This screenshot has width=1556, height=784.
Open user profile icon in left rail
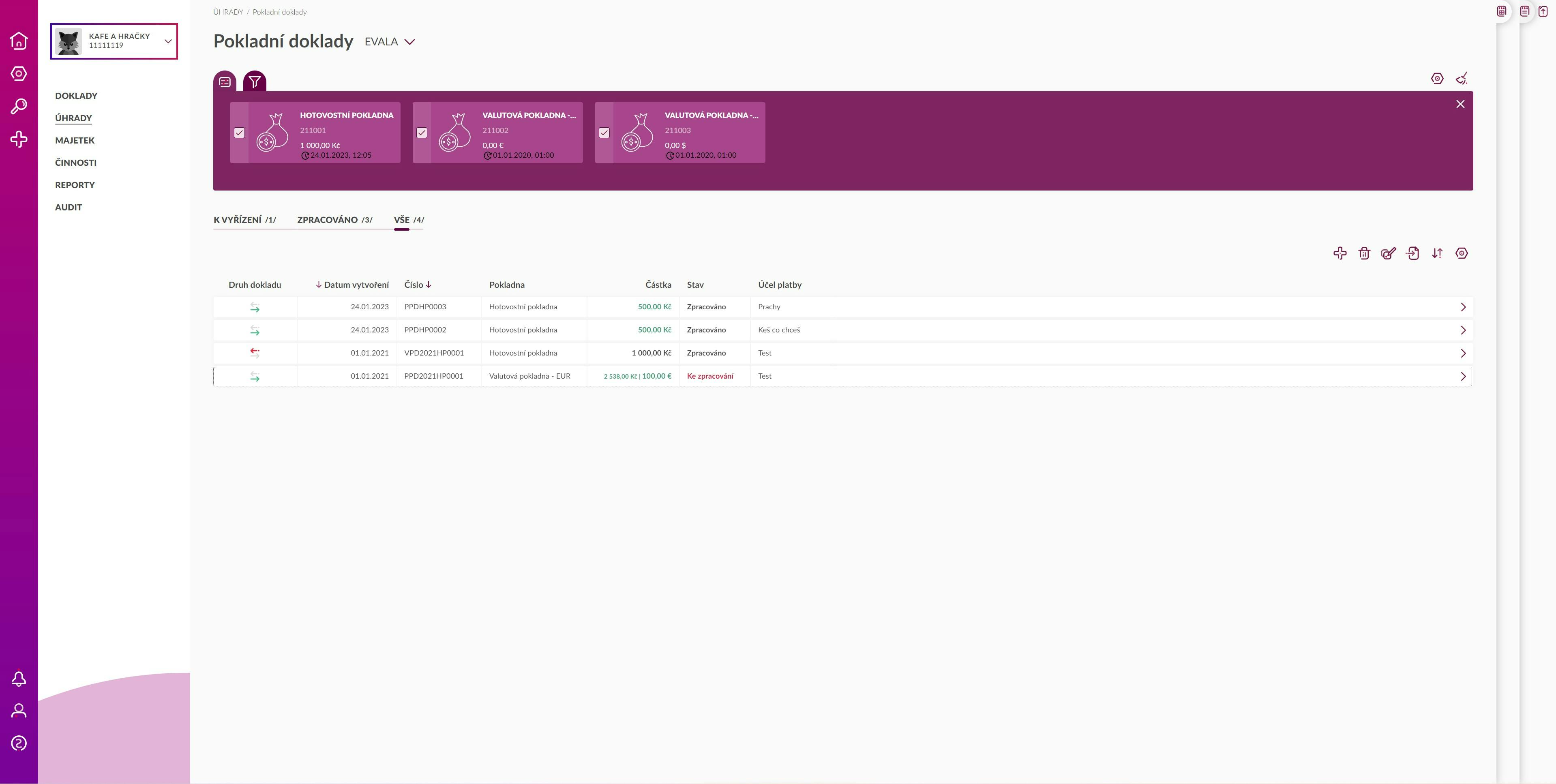[19, 711]
